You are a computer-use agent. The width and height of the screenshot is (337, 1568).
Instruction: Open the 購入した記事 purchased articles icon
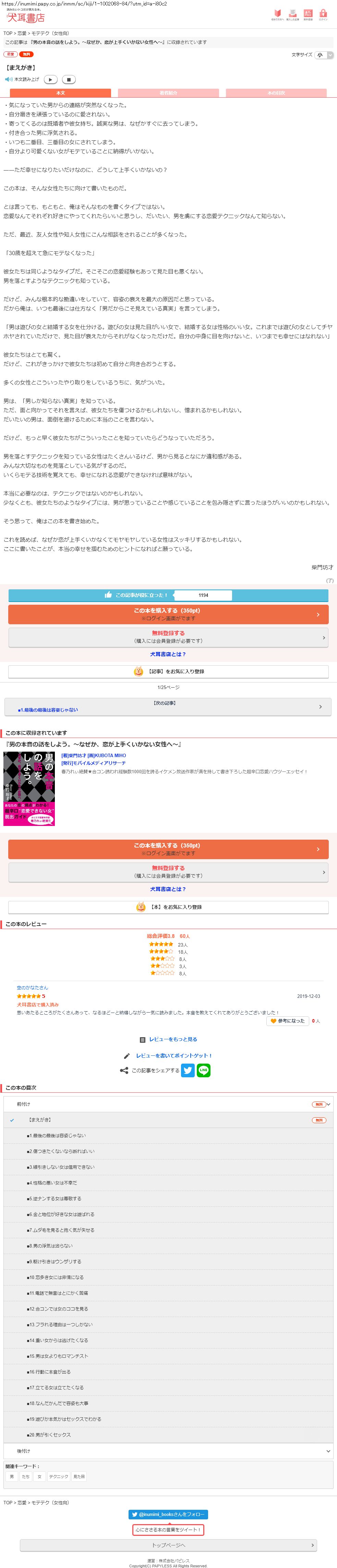click(292, 15)
